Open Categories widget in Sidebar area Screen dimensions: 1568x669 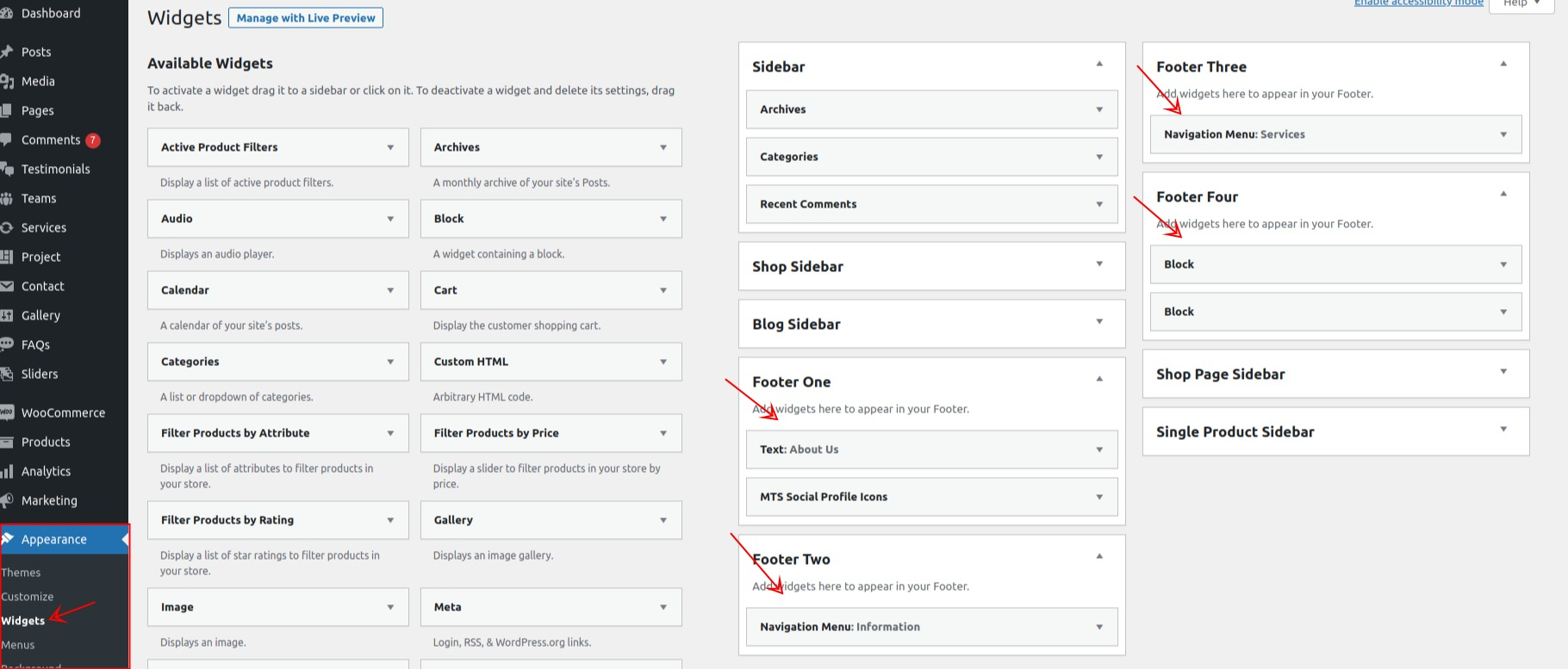[x=931, y=157]
